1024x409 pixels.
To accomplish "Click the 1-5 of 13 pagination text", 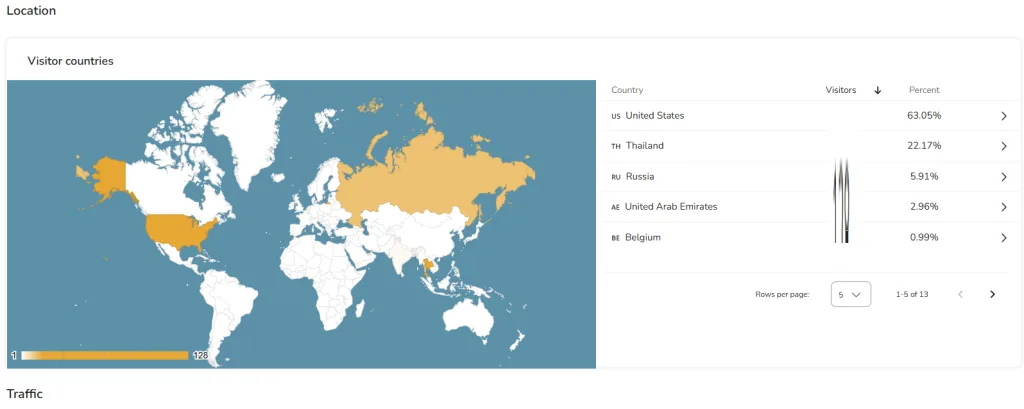I will coord(912,295).
